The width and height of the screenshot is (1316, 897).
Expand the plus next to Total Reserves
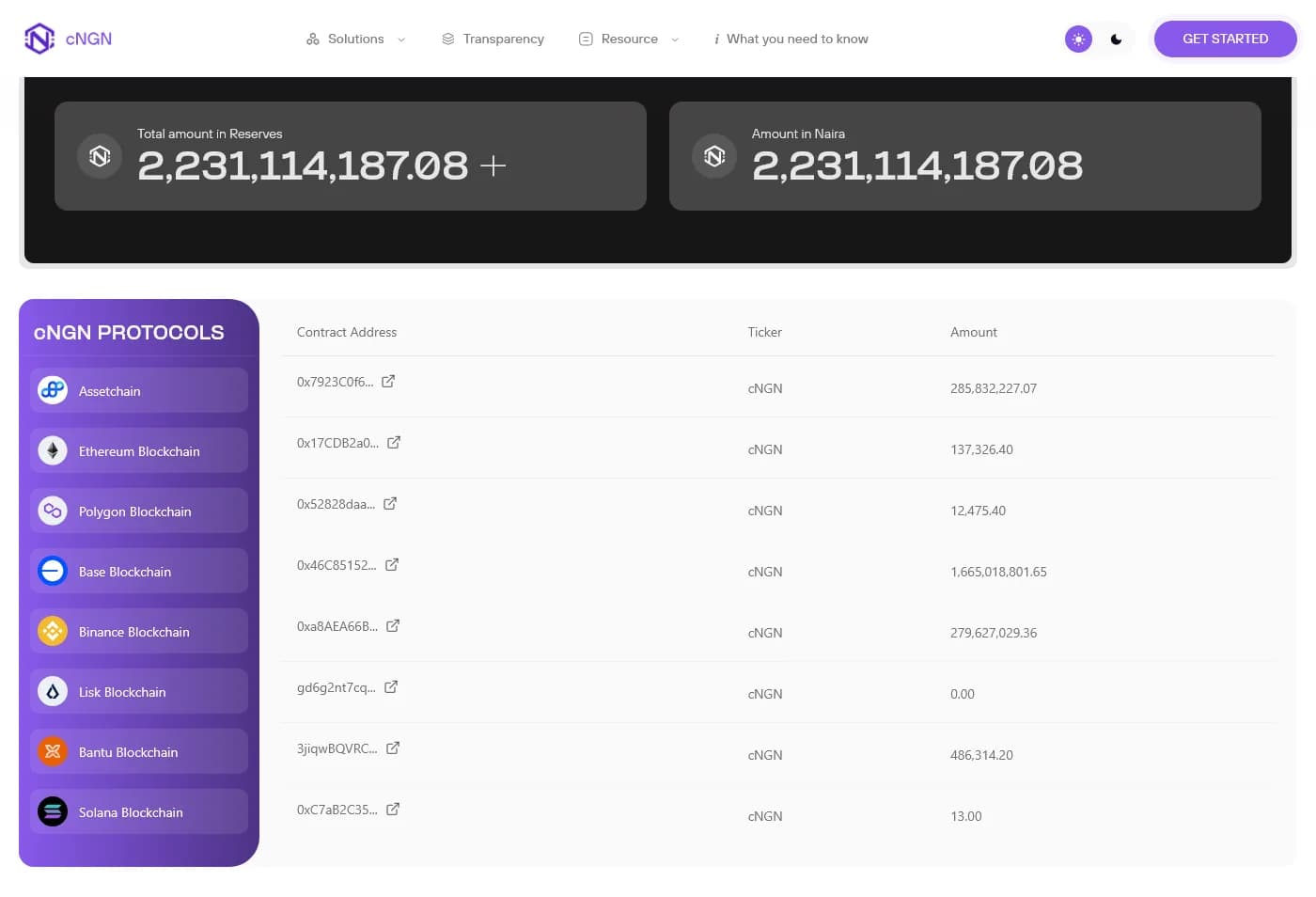493,166
